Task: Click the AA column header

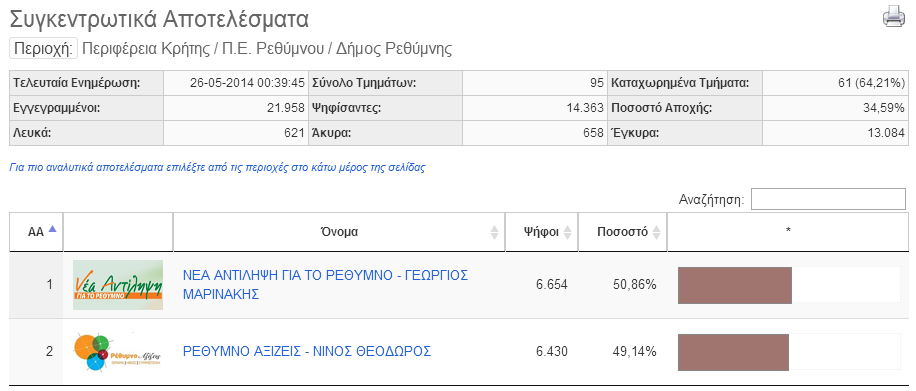Action: point(36,232)
